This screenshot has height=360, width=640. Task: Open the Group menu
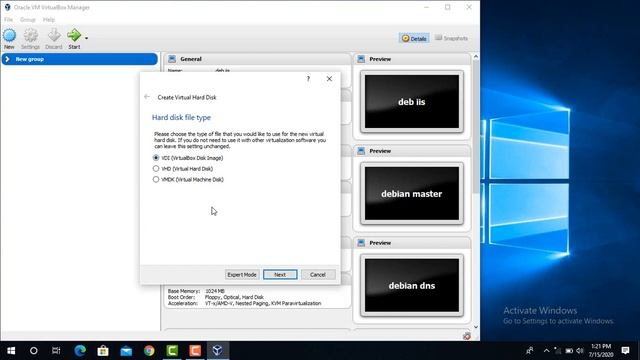[x=28, y=20]
